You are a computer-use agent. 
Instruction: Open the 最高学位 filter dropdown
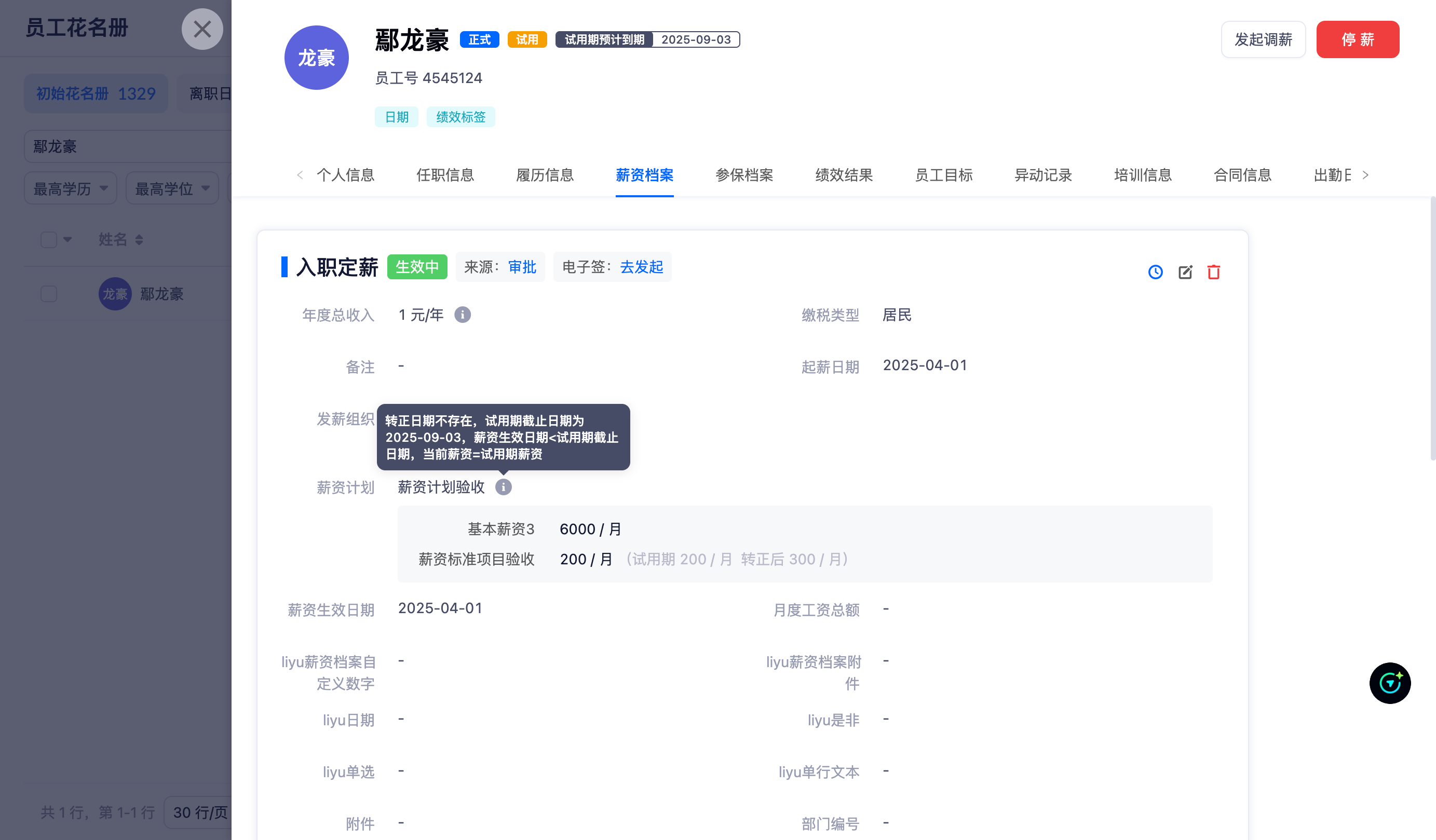pos(172,188)
